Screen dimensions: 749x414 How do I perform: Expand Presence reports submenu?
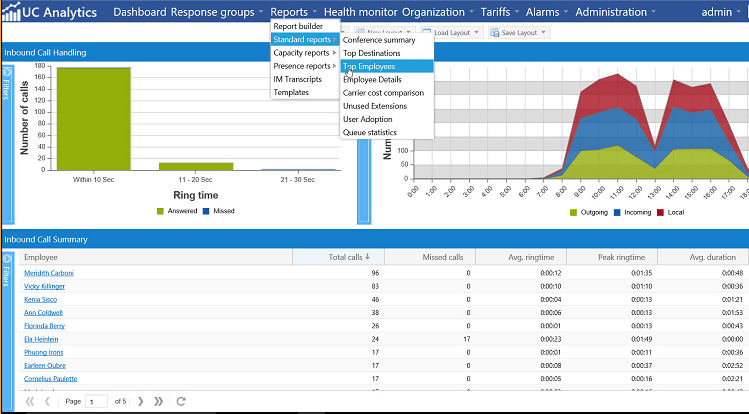click(x=305, y=66)
